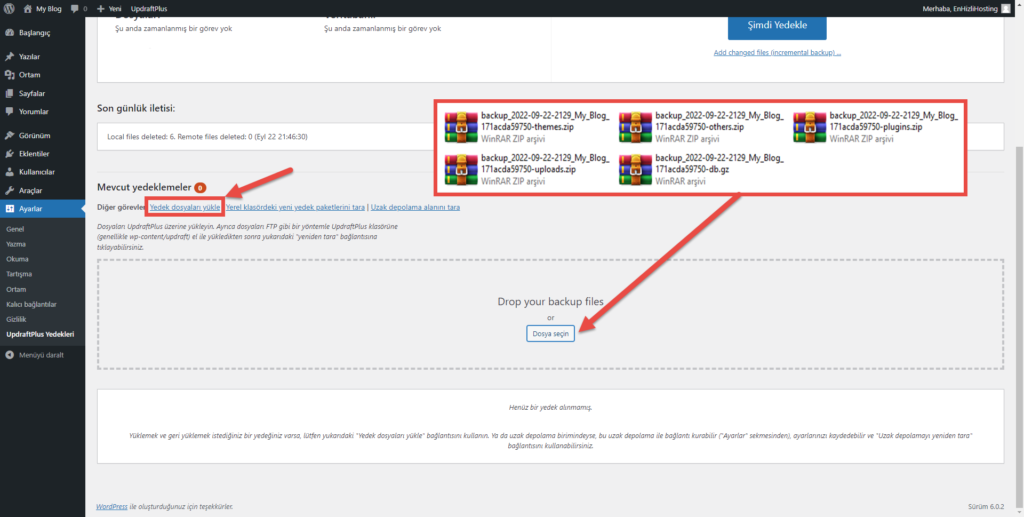The width and height of the screenshot is (1024, 517).
Task: Click the Mevcut yedeklemeler count badge
Action: 200,188
